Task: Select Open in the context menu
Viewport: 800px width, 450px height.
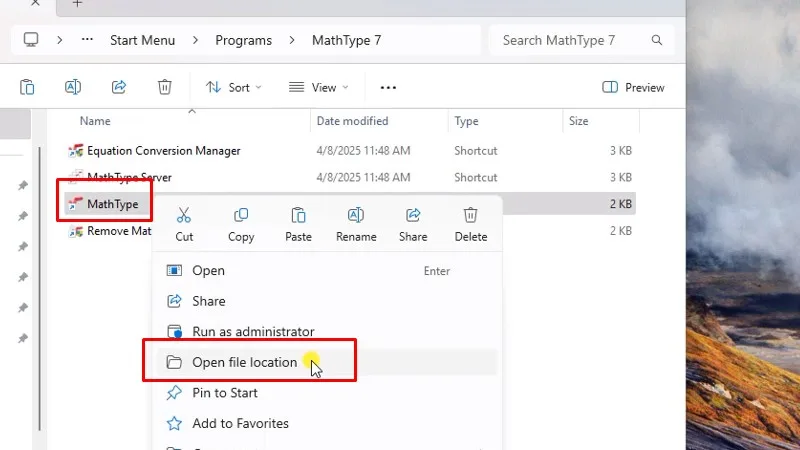Action: (x=327, y=270)
